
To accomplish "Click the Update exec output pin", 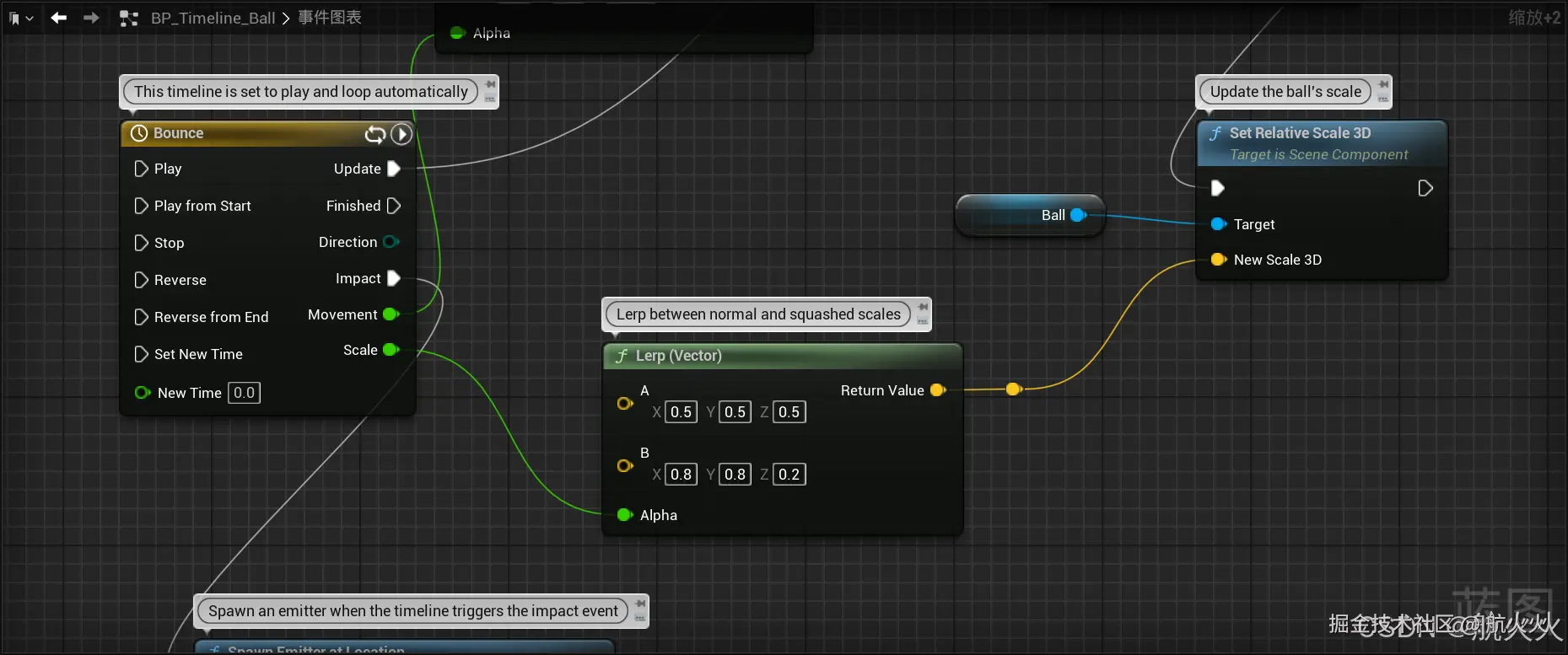I will coord(394,169).
